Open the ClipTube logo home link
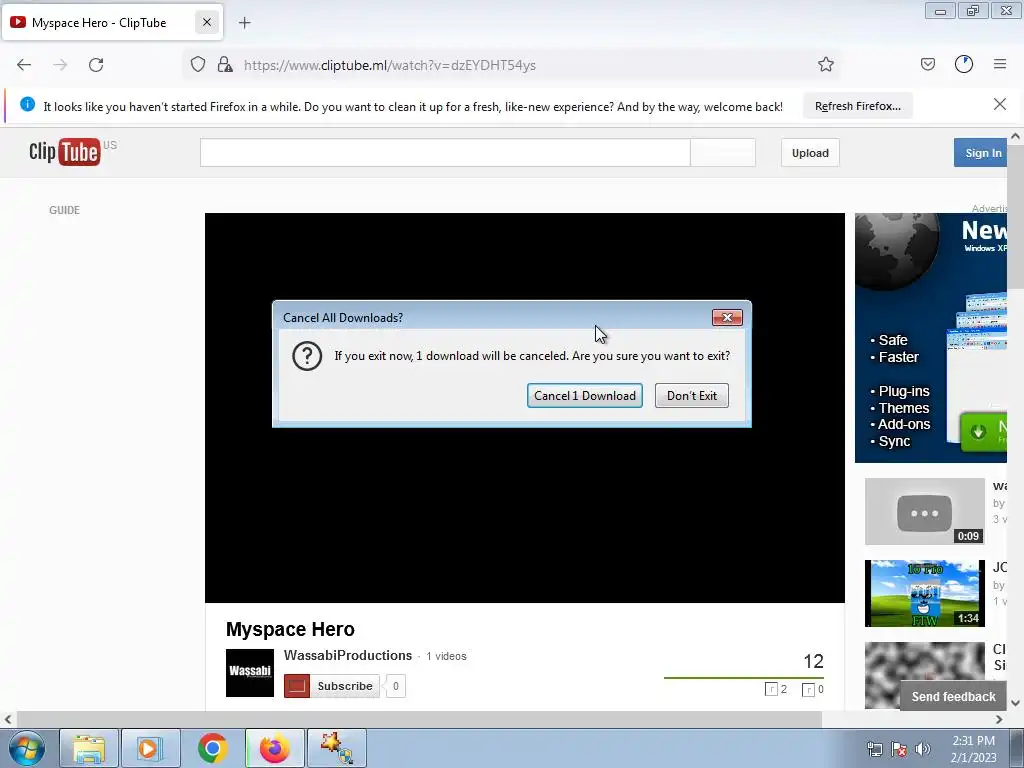 coord(65,152)
